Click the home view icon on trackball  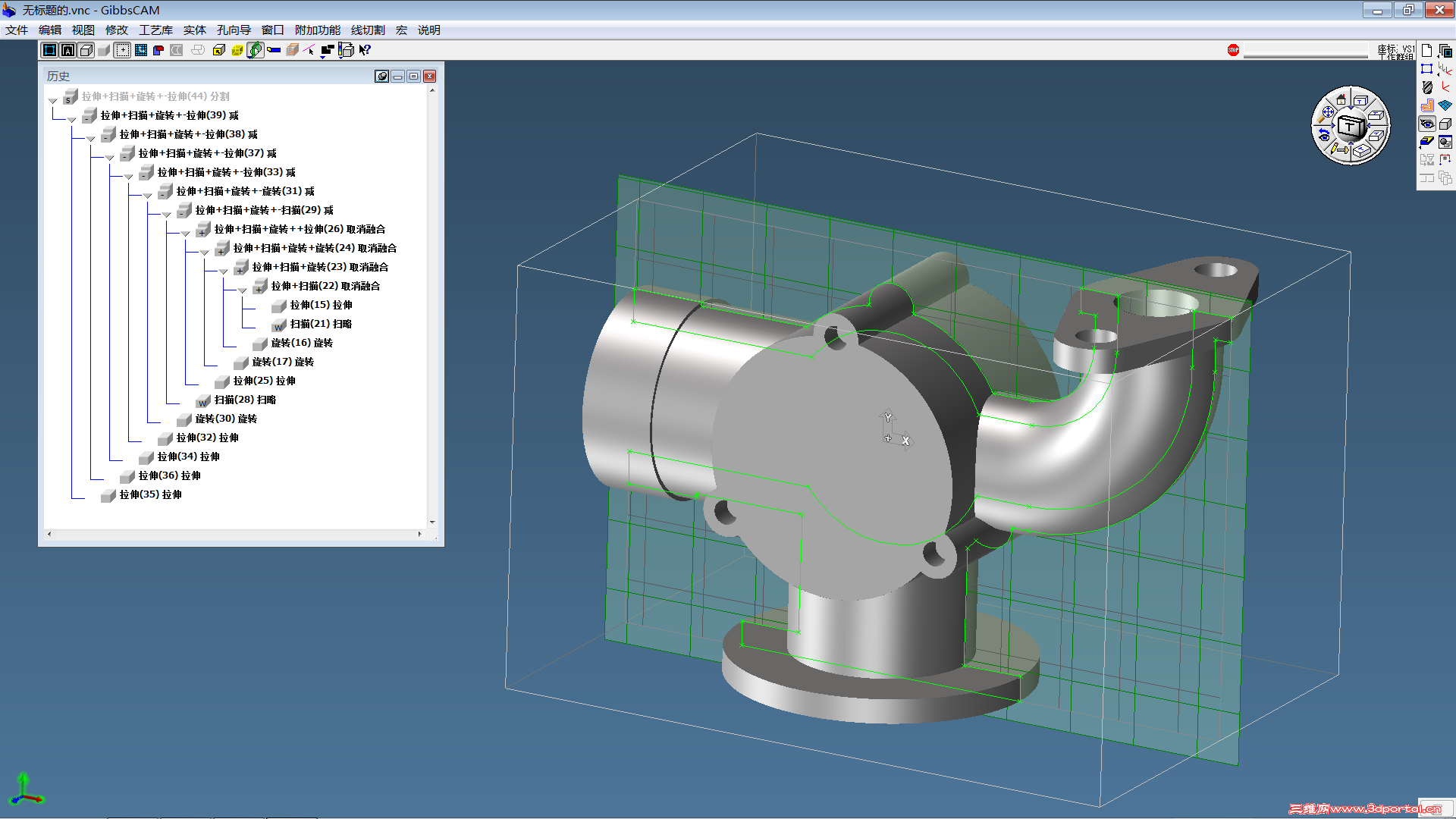click(1341, 101)
